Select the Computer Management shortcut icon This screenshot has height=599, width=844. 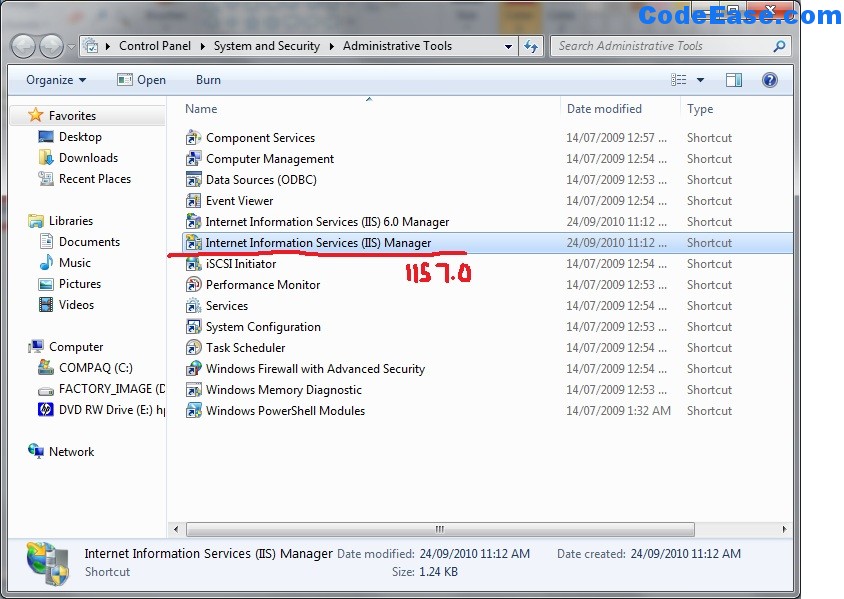(x=193, y=159)
